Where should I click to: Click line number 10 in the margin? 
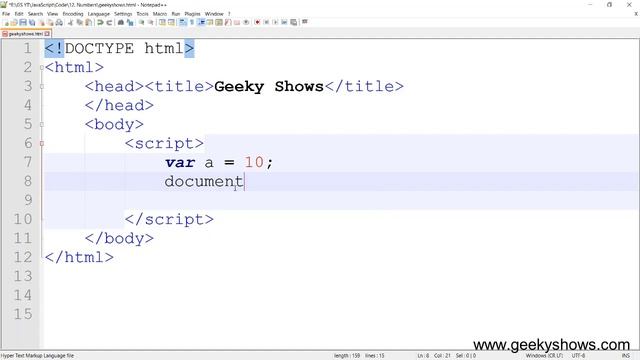click(x=23, y=219)
